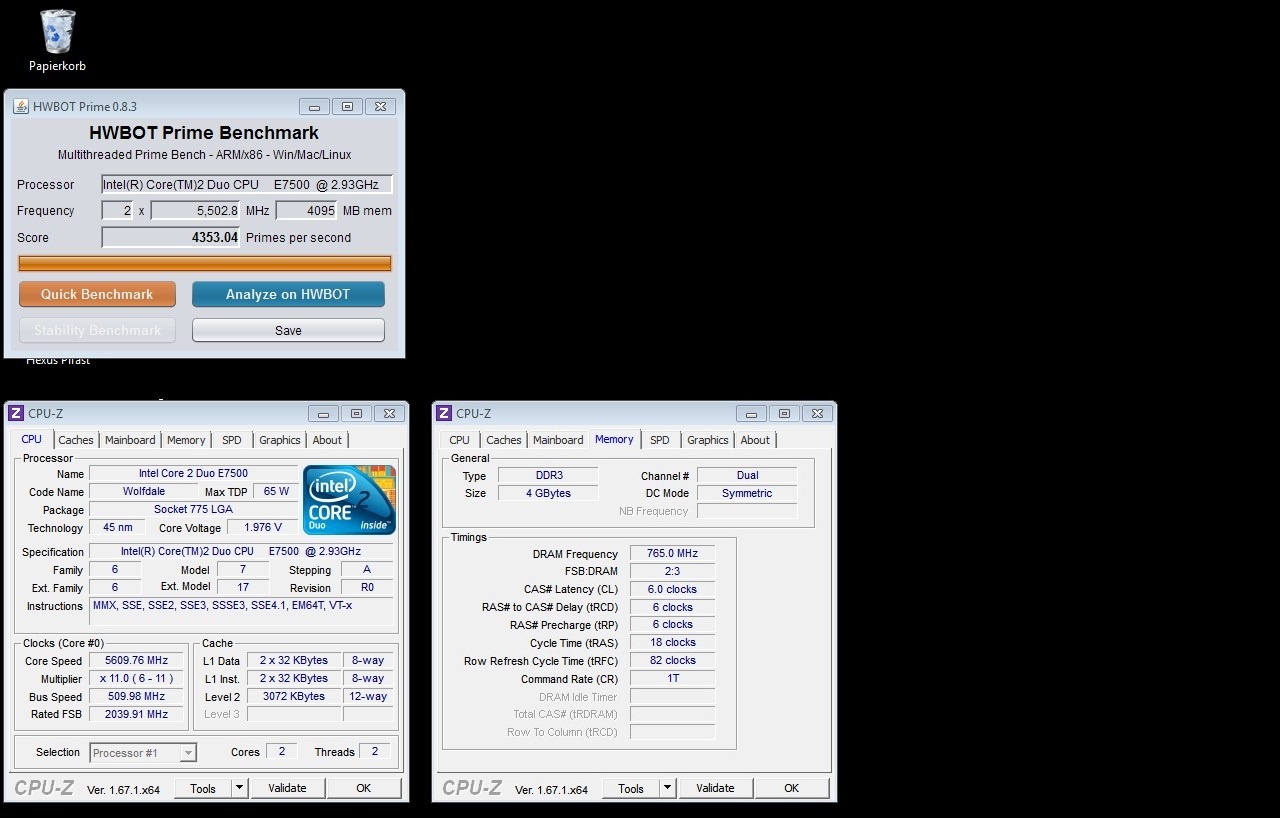Click the Intel Core 2 Duo logo
The width and height of the screenshot is (1280, 818).
[x=349, y=500]
